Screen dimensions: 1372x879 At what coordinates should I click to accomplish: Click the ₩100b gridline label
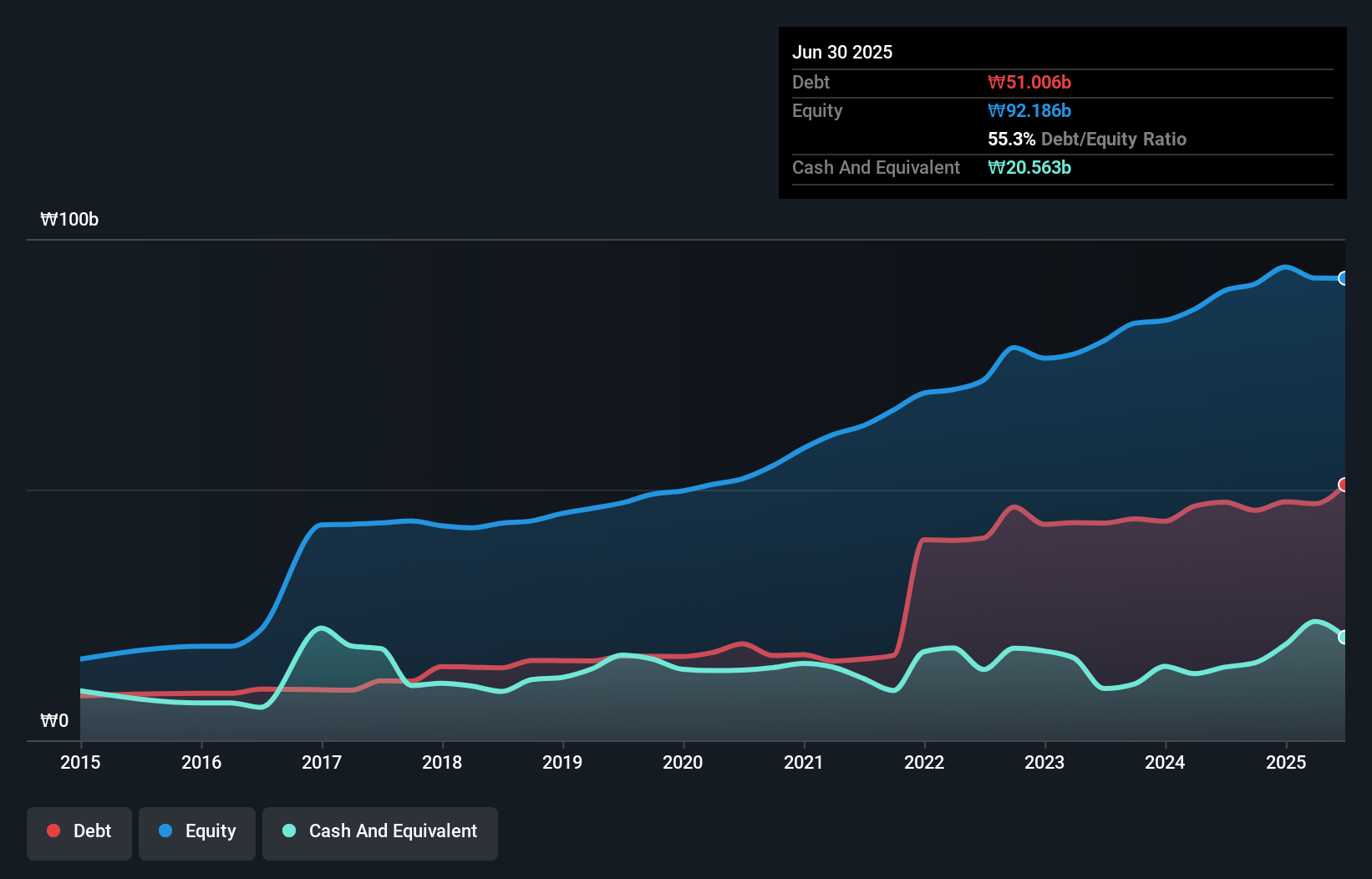(x=70, y=219)
